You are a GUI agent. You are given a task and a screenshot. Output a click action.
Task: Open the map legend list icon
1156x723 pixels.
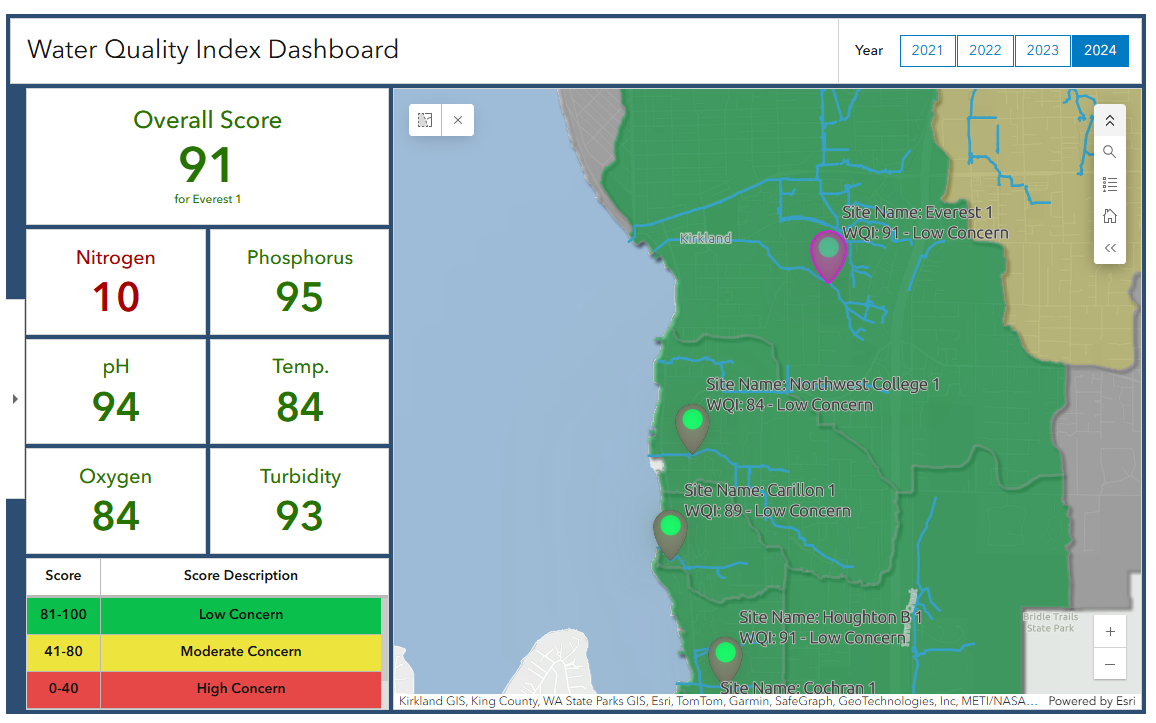coord(1109,184)
